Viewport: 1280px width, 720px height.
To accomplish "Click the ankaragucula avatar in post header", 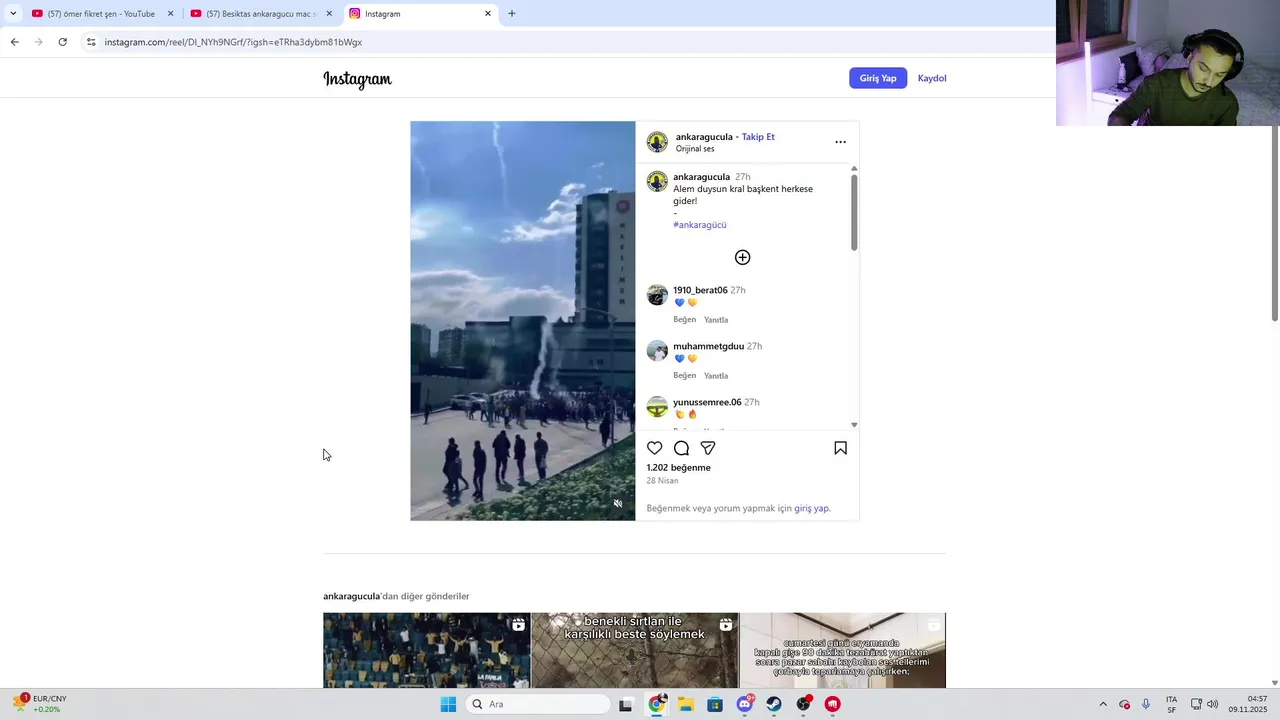I will pyautogui.click(x=657, y=142).
